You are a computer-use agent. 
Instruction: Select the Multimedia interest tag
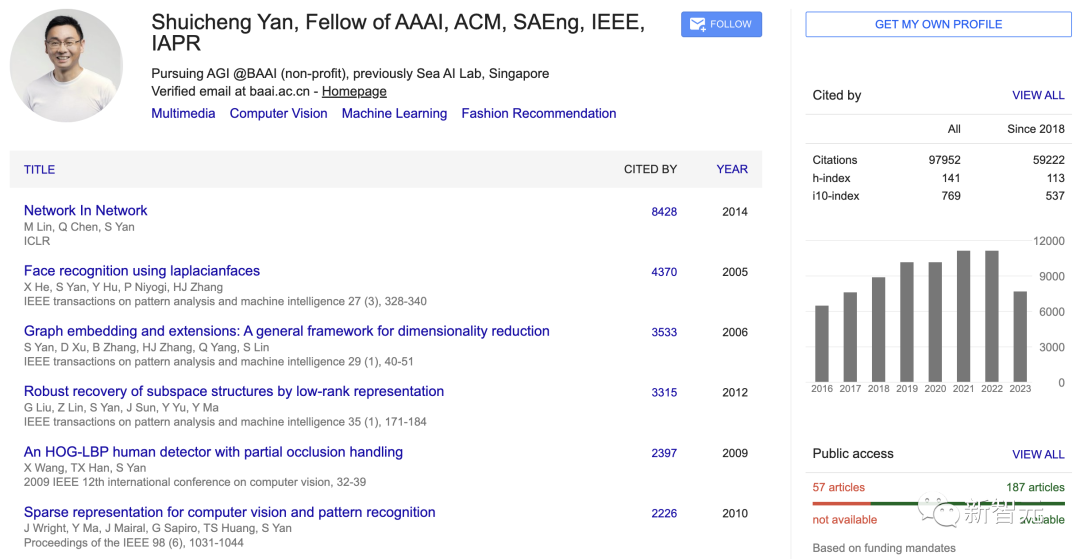(183, 114)
